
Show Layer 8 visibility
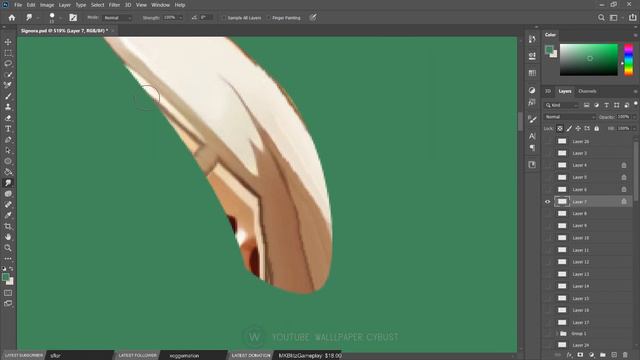pos(548,213)
